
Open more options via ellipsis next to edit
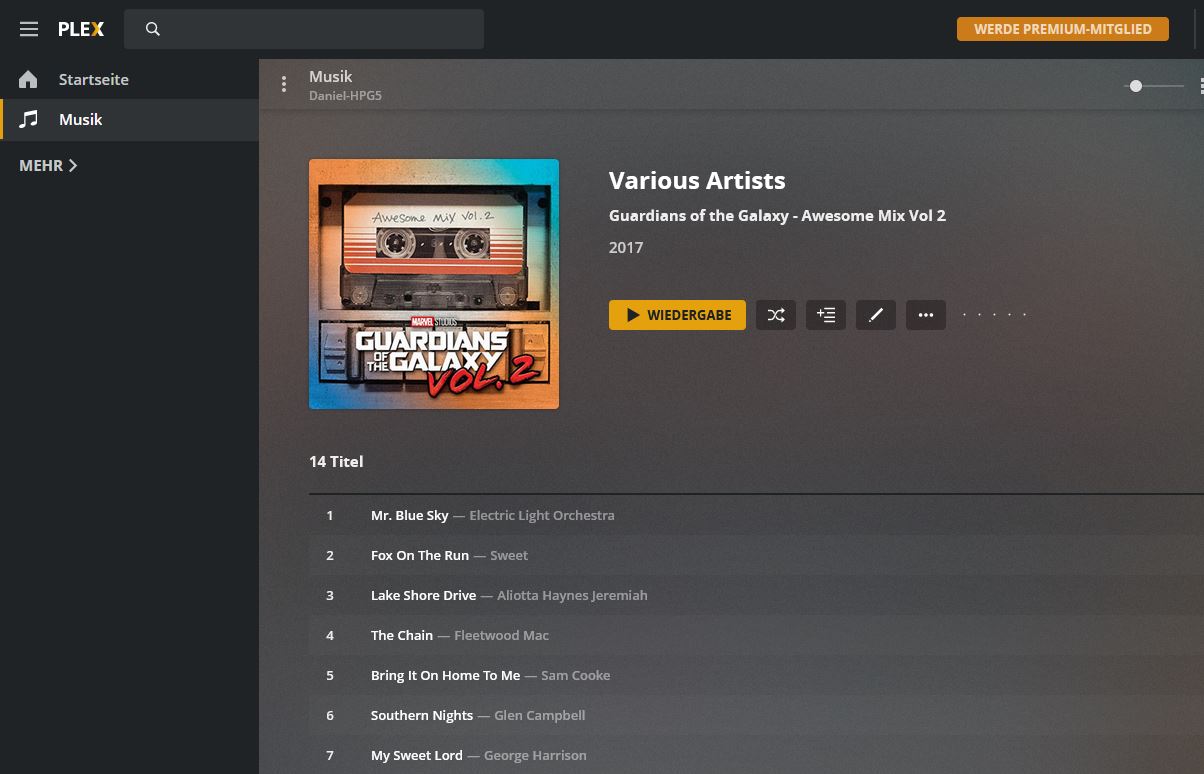point(925,314)
